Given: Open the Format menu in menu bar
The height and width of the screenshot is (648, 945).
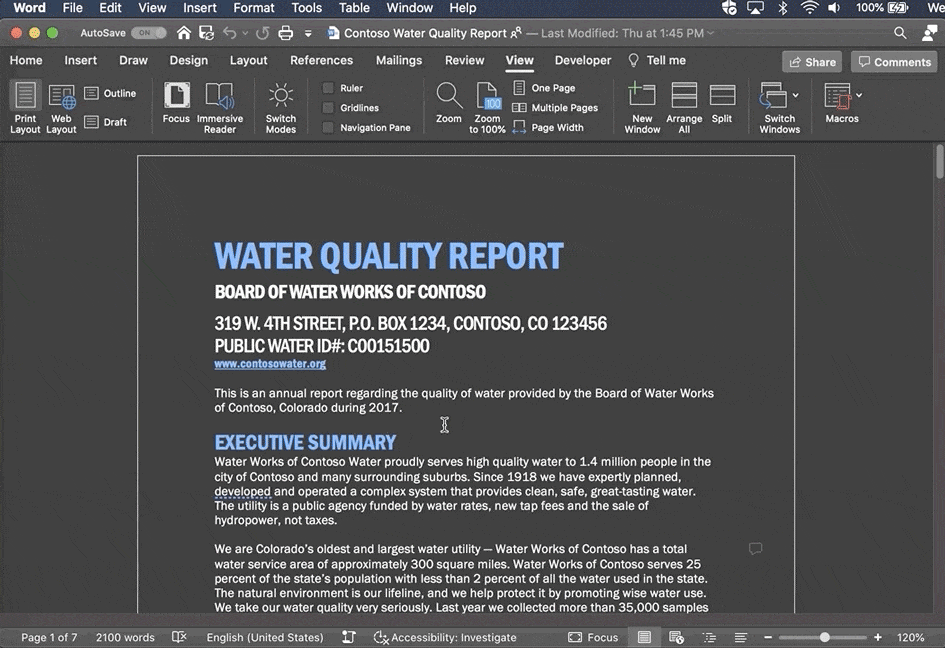Looking at the screenshot, I should point(254,8).
